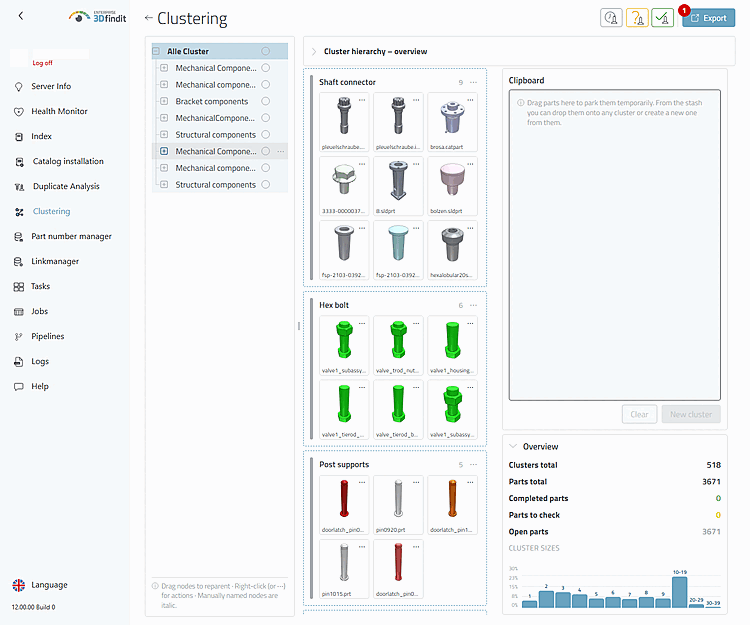Screen dimensions: 750x625
Task: Open the Hex bolt cluster options menu
Action: (474, 305)
